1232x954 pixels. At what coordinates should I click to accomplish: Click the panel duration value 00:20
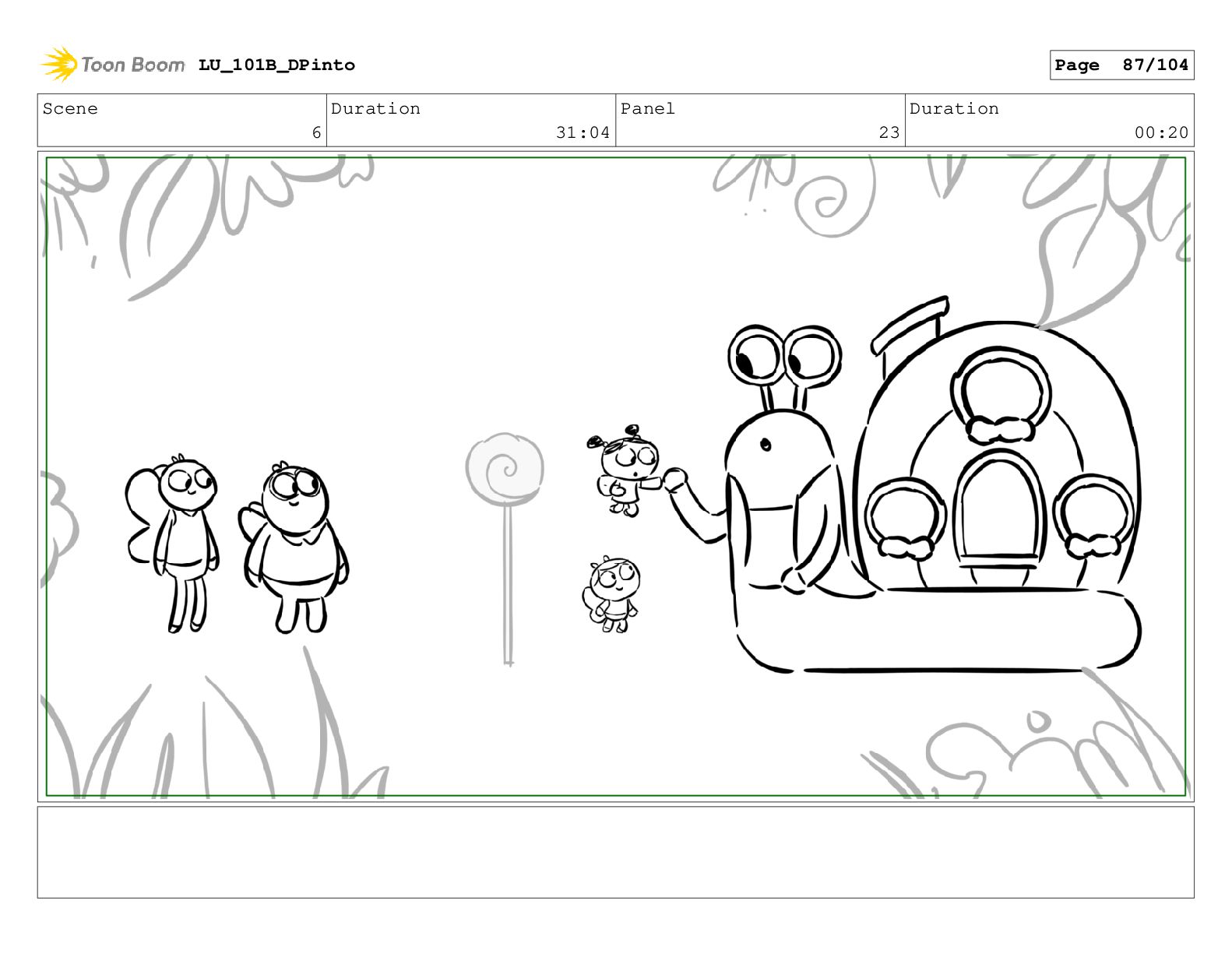click(1161, 133)
